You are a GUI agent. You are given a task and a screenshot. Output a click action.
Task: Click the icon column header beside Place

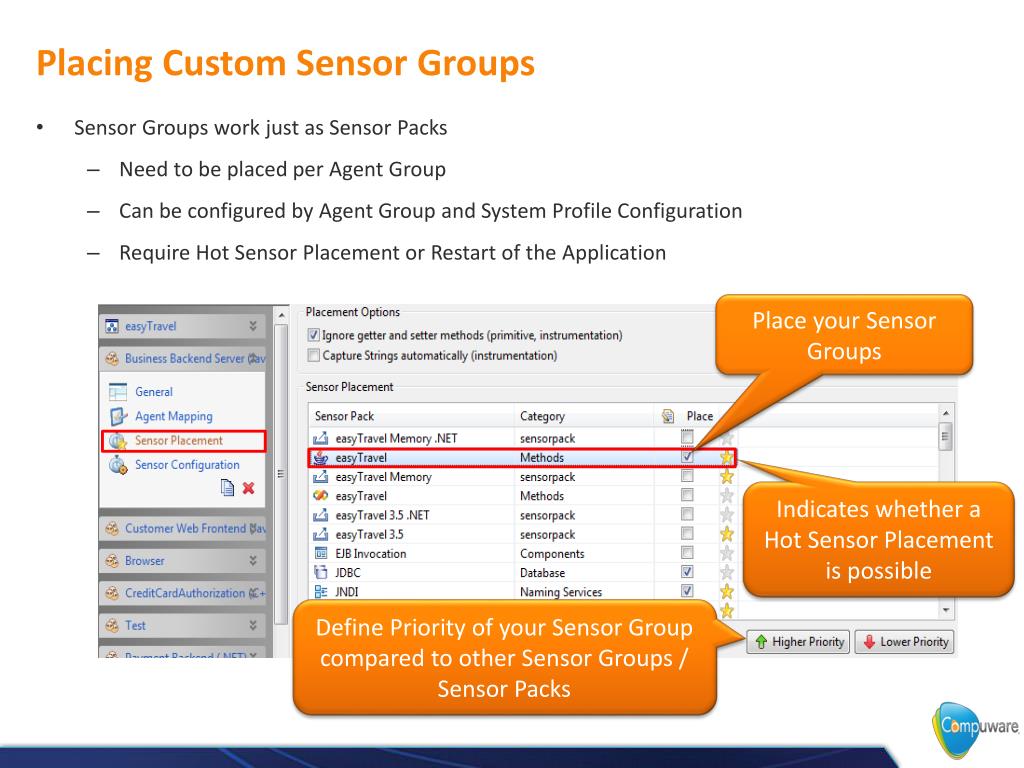point(667,416)
